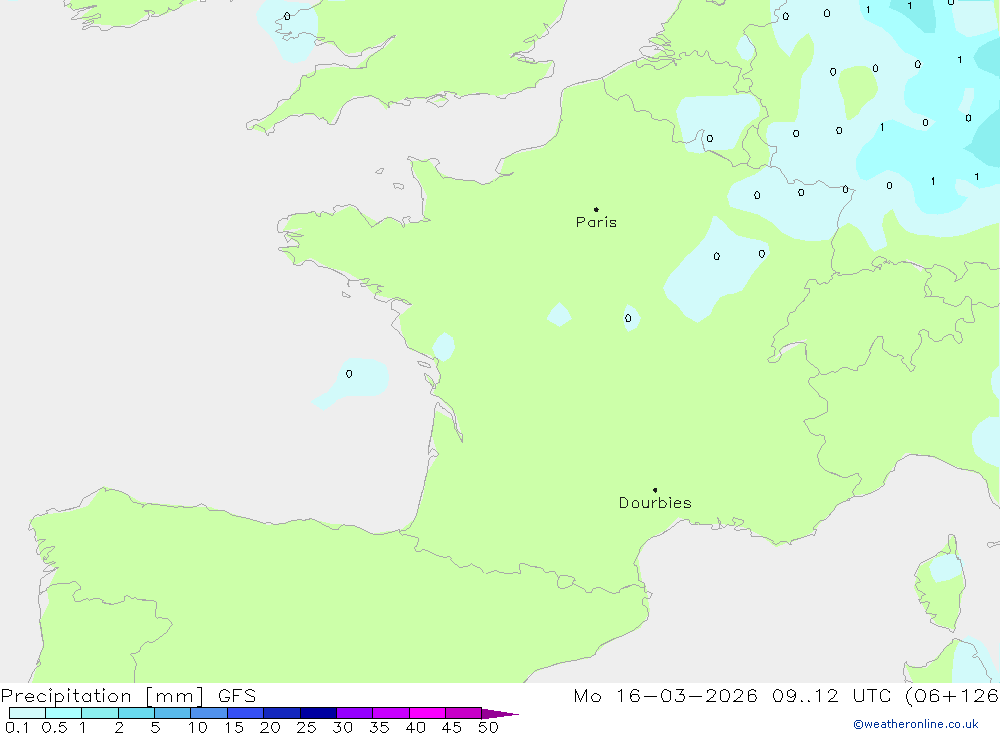The height and width of the screenshot is (733, 1000).
Task: Click the GFS model label
Action: point(237,696)
